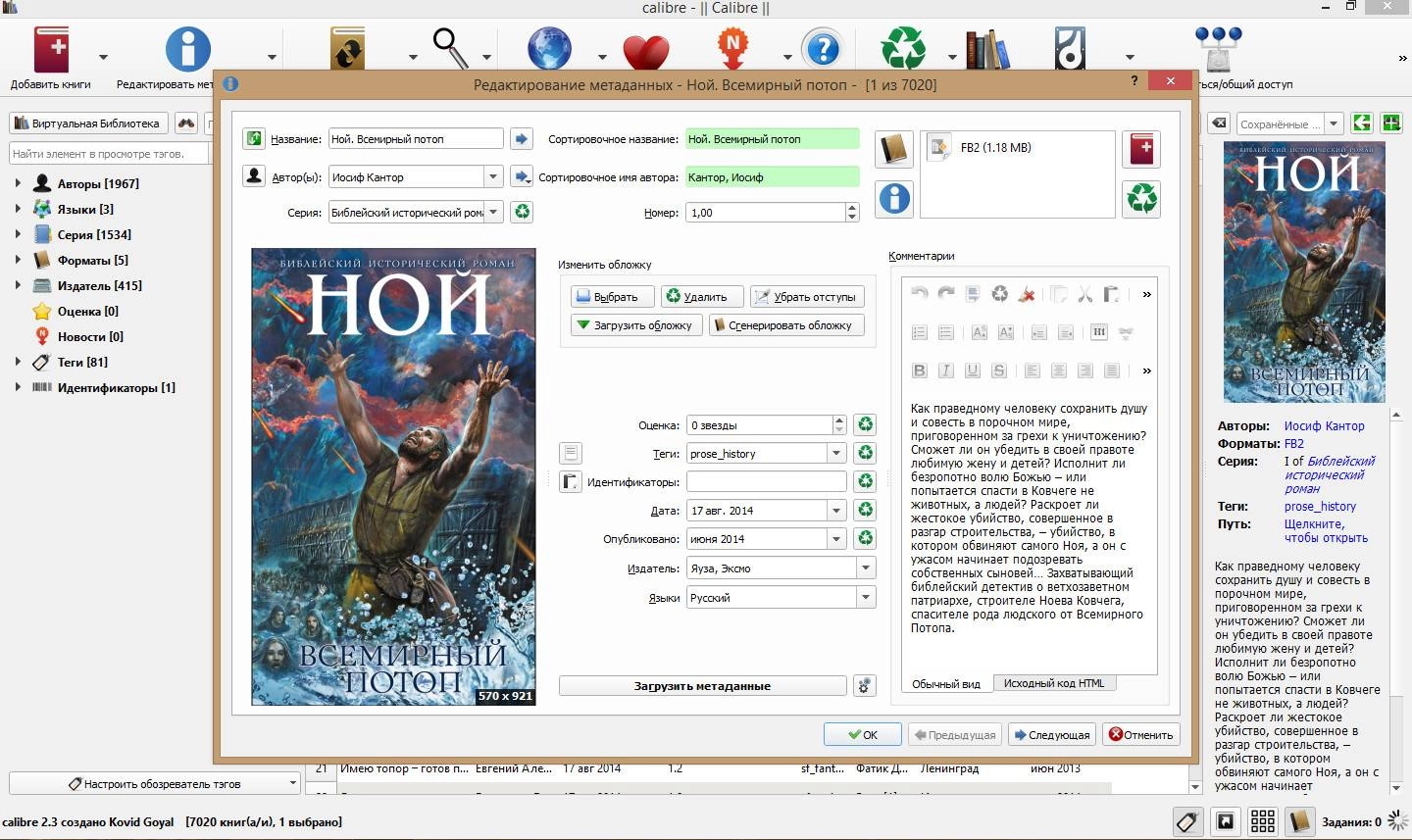The width and height of the screenshot is (1412, 840).
Task: Click the clear rating icon beside Оценка
Action: [865, 424]
